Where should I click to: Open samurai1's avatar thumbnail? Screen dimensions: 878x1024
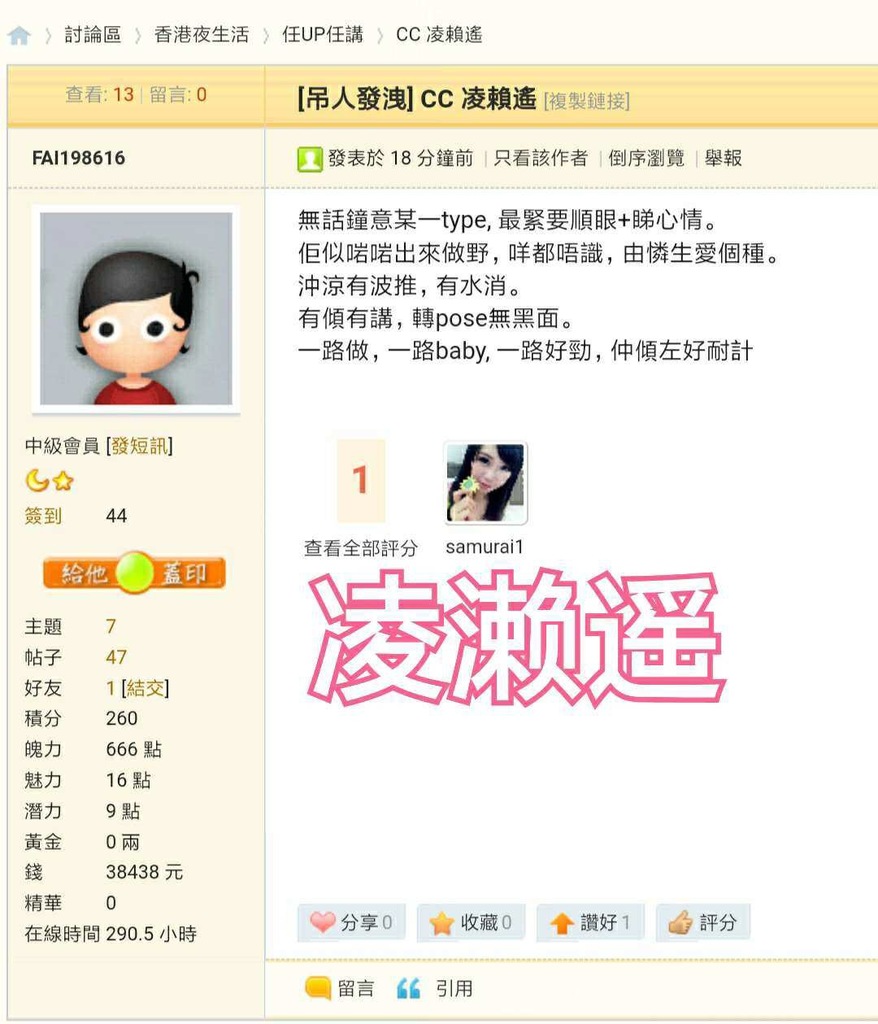pos(485,483)
